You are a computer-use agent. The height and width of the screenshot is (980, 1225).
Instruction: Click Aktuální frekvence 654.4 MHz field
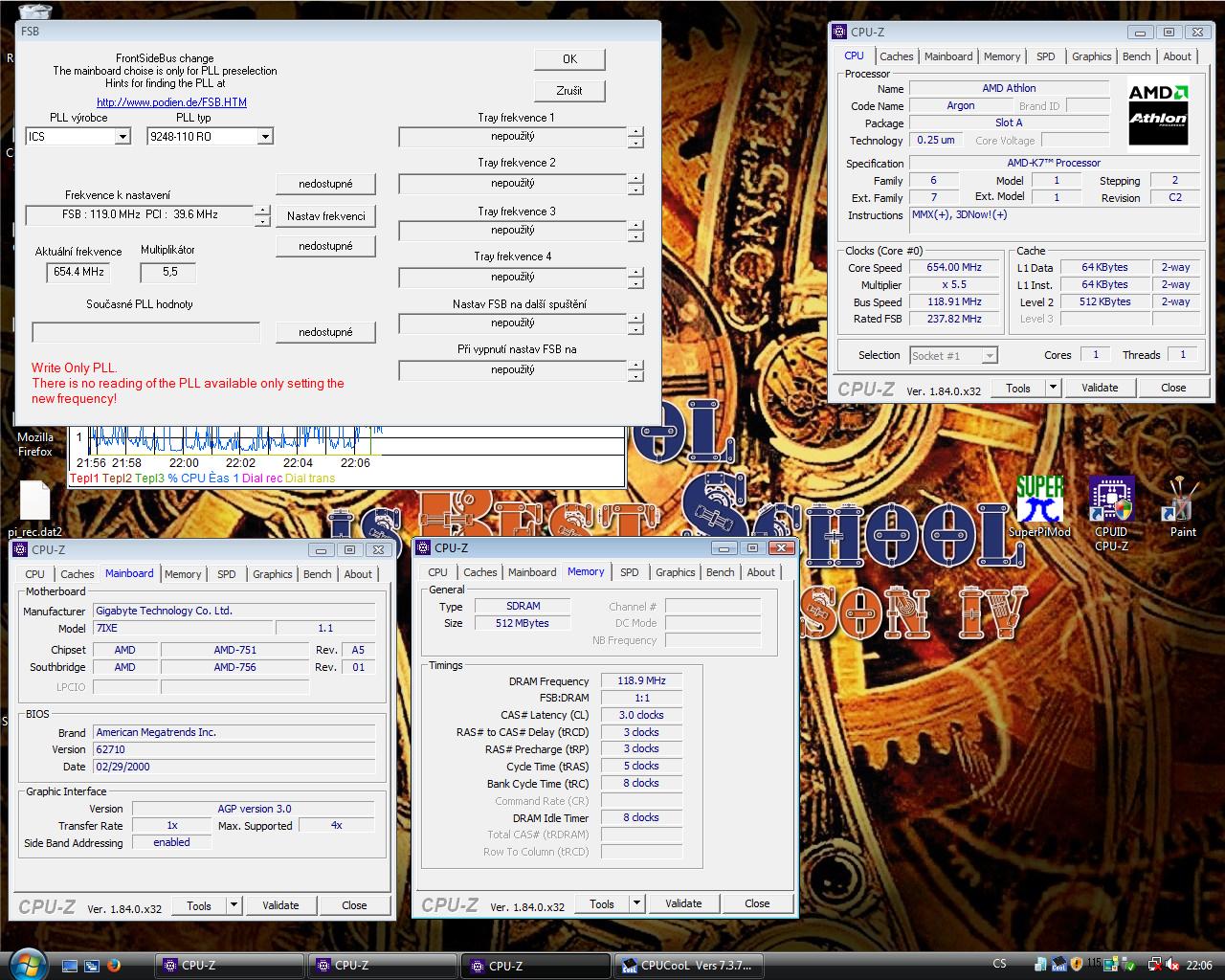78,272
